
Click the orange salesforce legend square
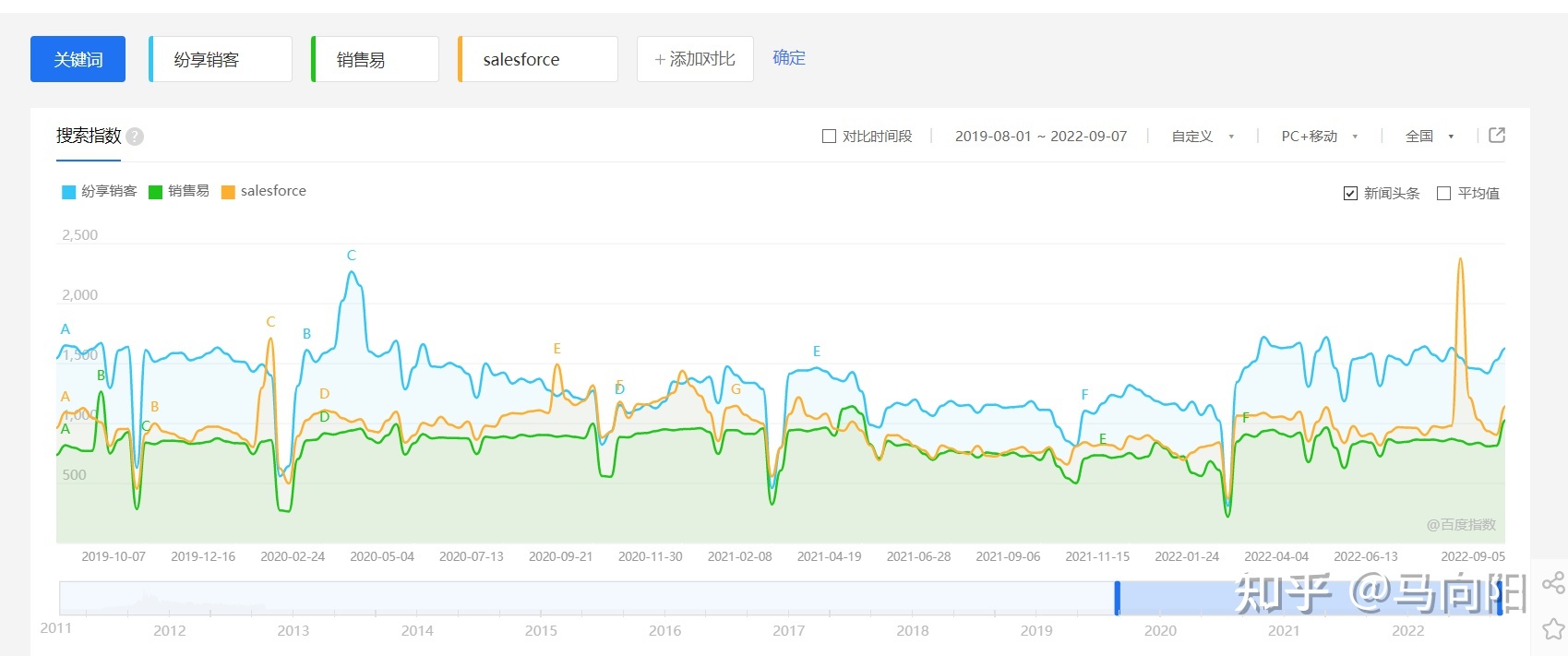point(228,192)
